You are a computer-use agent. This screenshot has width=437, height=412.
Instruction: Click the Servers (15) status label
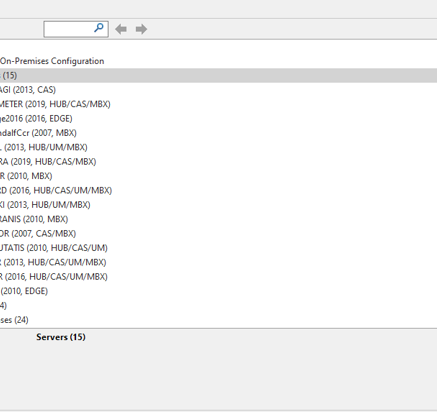[x=61, y=337]
